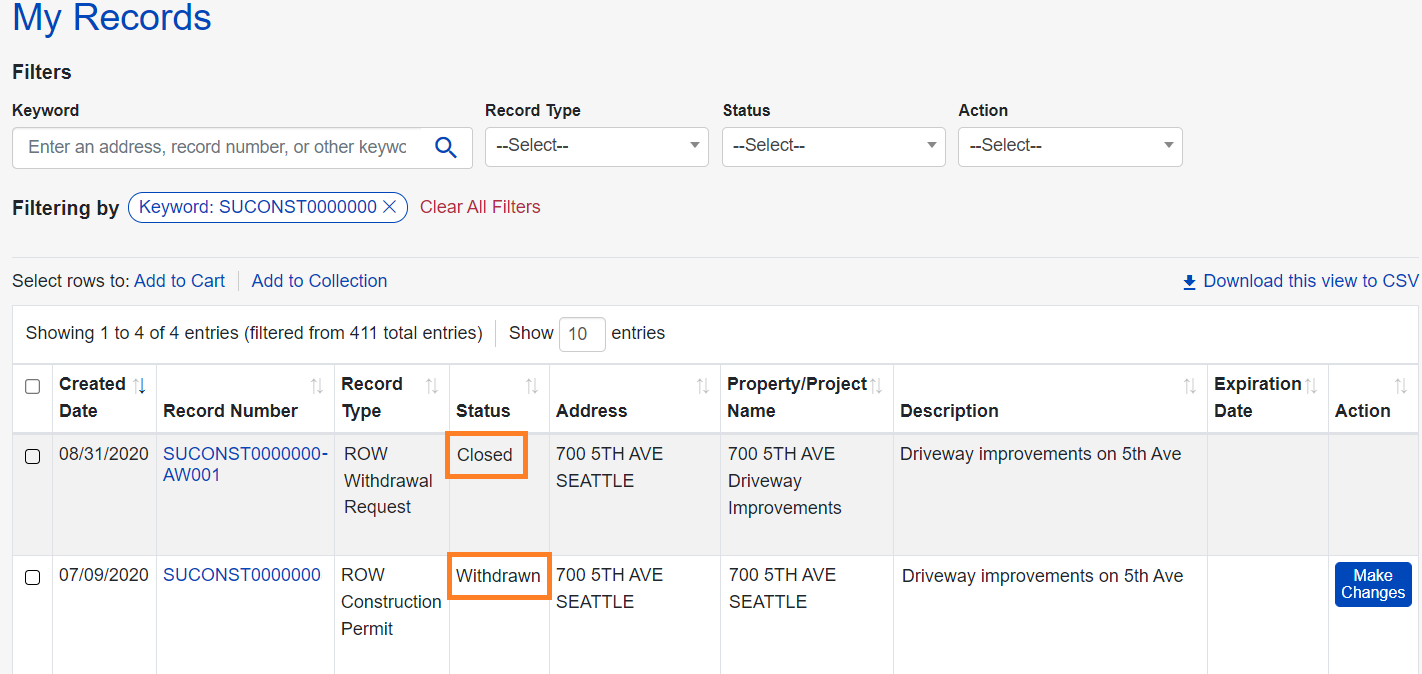Sort by Record Type column arrows
Viewport: 1422px width, 674px height.
432,385
